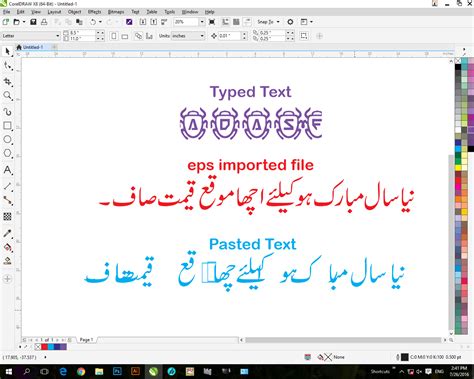Open the Units inches dropdown
This screenshot has height=379, width=474.
(x=202, y=36)
